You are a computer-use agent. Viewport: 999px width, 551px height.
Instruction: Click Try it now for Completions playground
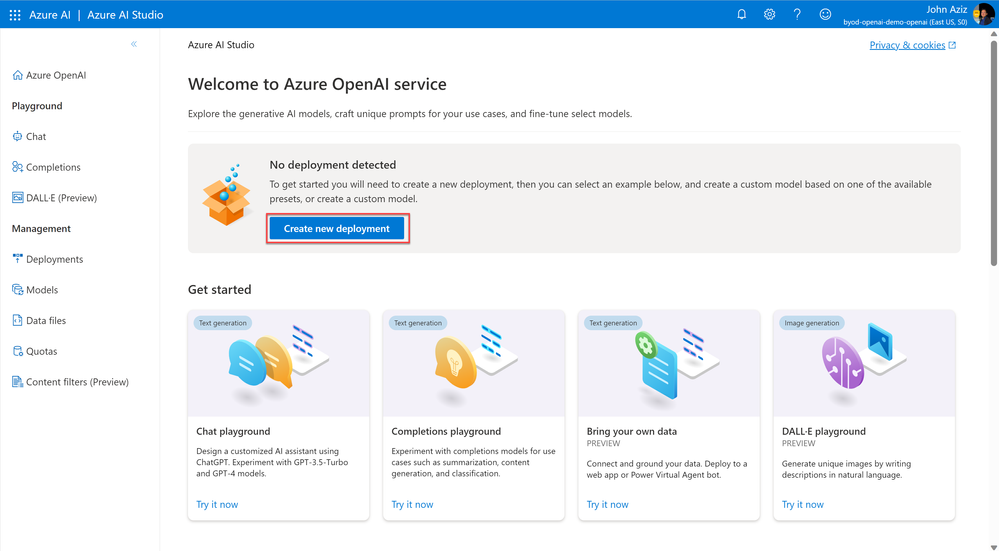point(412,504)
